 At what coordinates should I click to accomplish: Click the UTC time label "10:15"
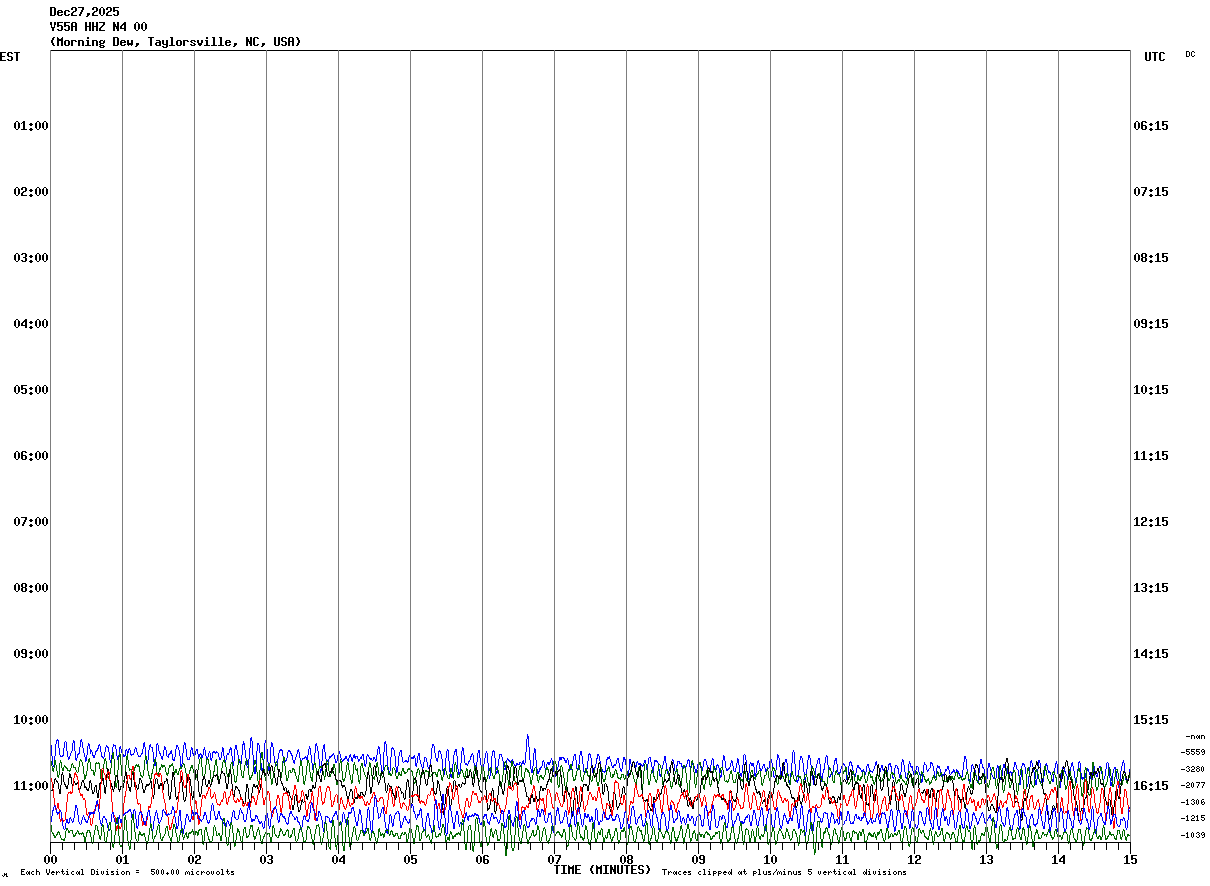click(x=1151, y=390)
